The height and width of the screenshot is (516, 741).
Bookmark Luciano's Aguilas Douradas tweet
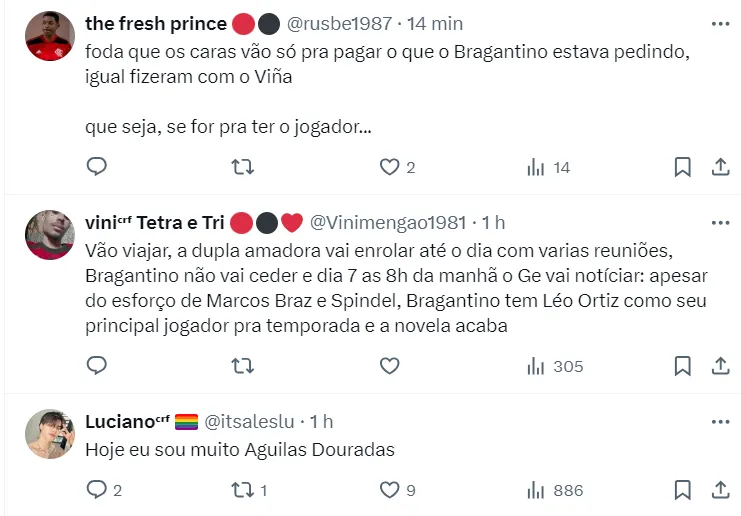click(682, 490)
